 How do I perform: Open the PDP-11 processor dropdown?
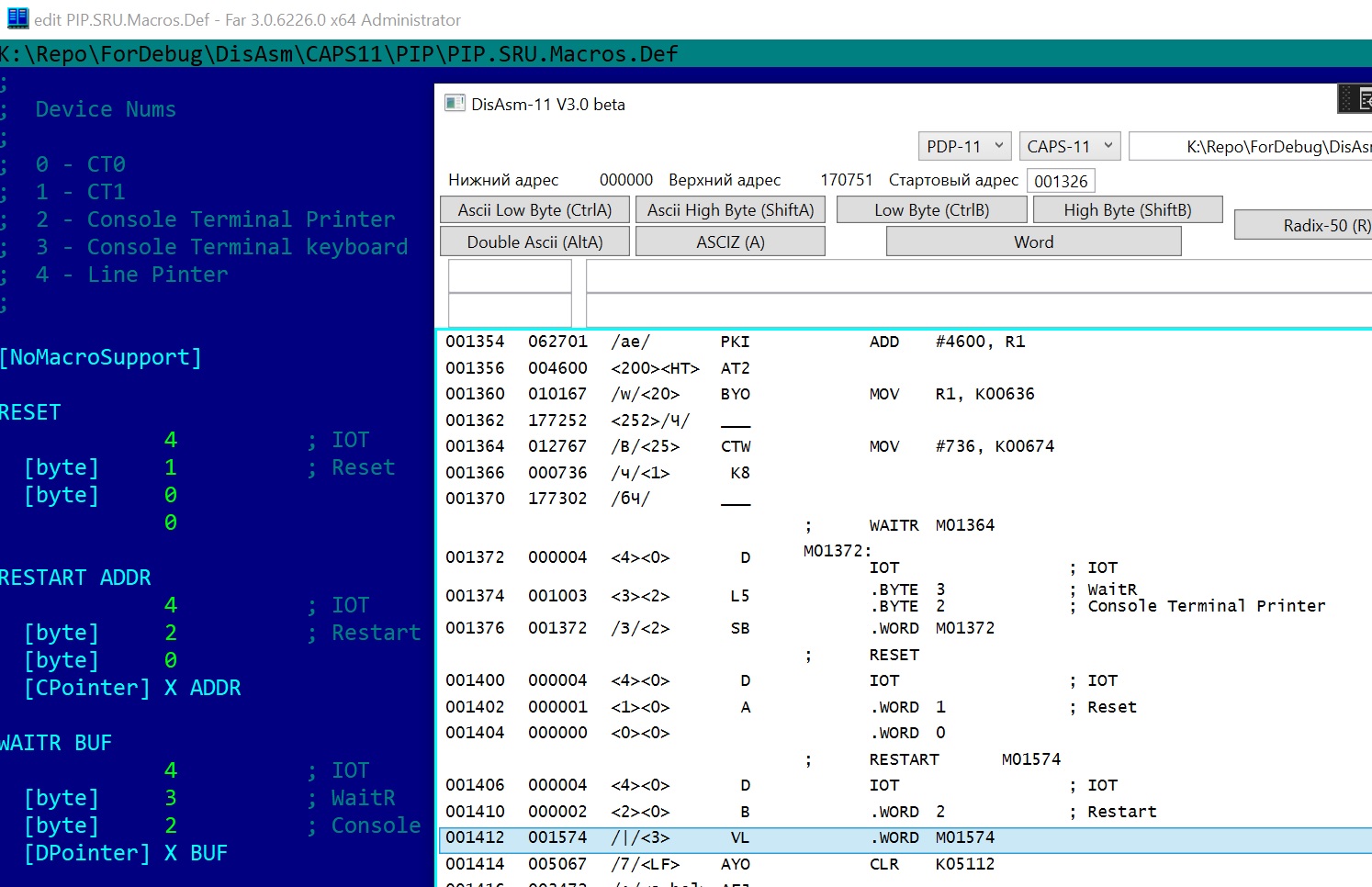click(964, 147)
